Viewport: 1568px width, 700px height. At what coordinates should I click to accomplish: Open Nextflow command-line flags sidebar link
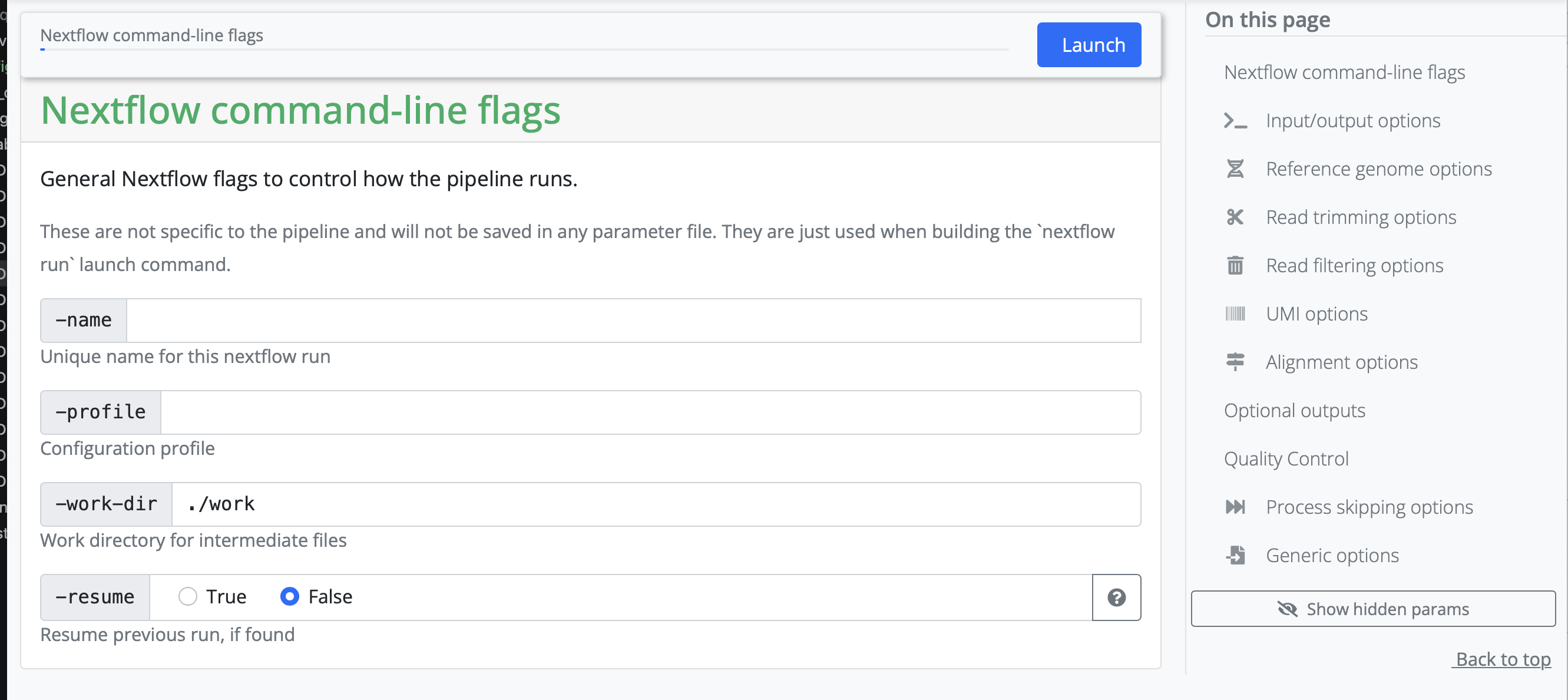(1344, 72)
